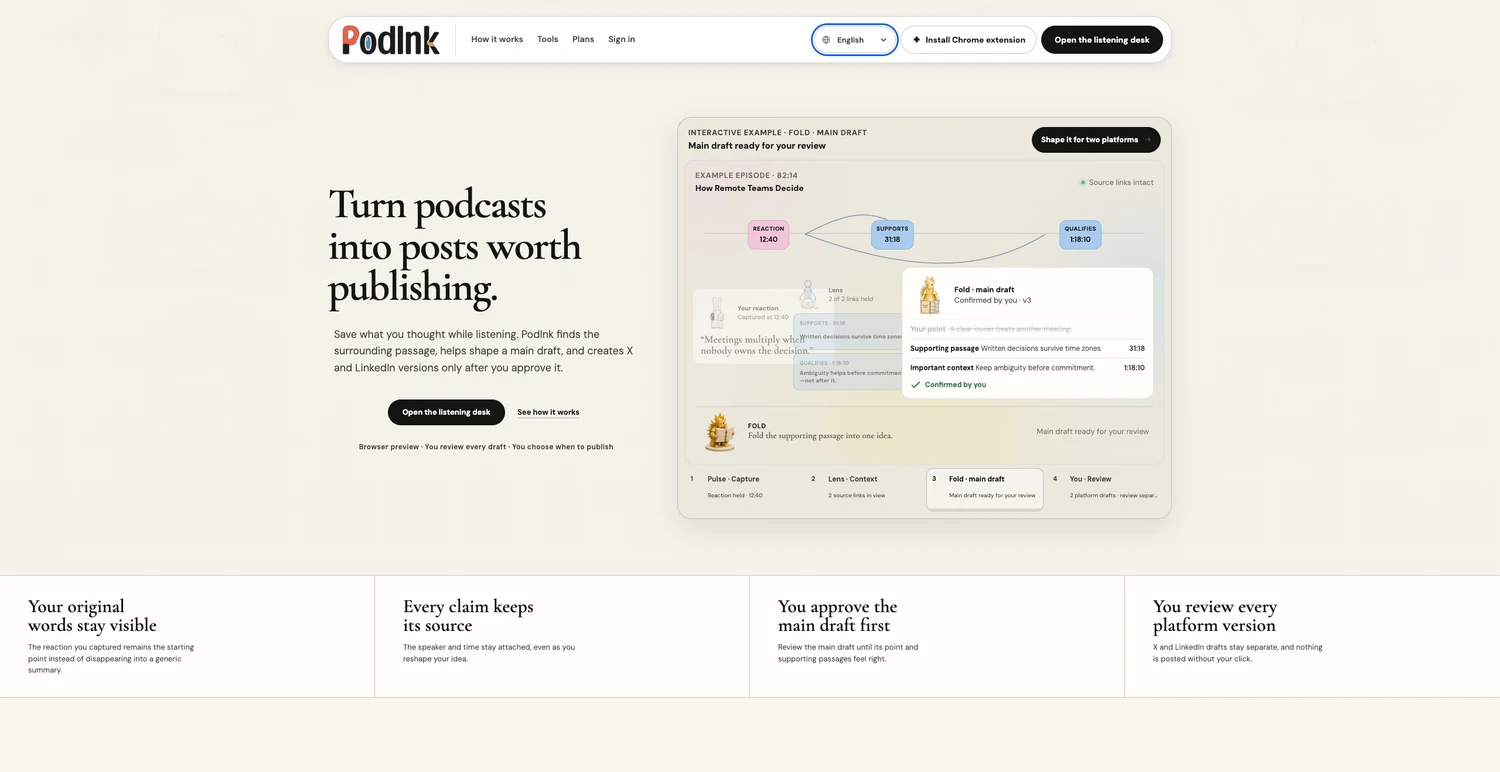Click the Supporting passage row at 31:18
Viewport: 1500px width, 772px height.
1027,349
